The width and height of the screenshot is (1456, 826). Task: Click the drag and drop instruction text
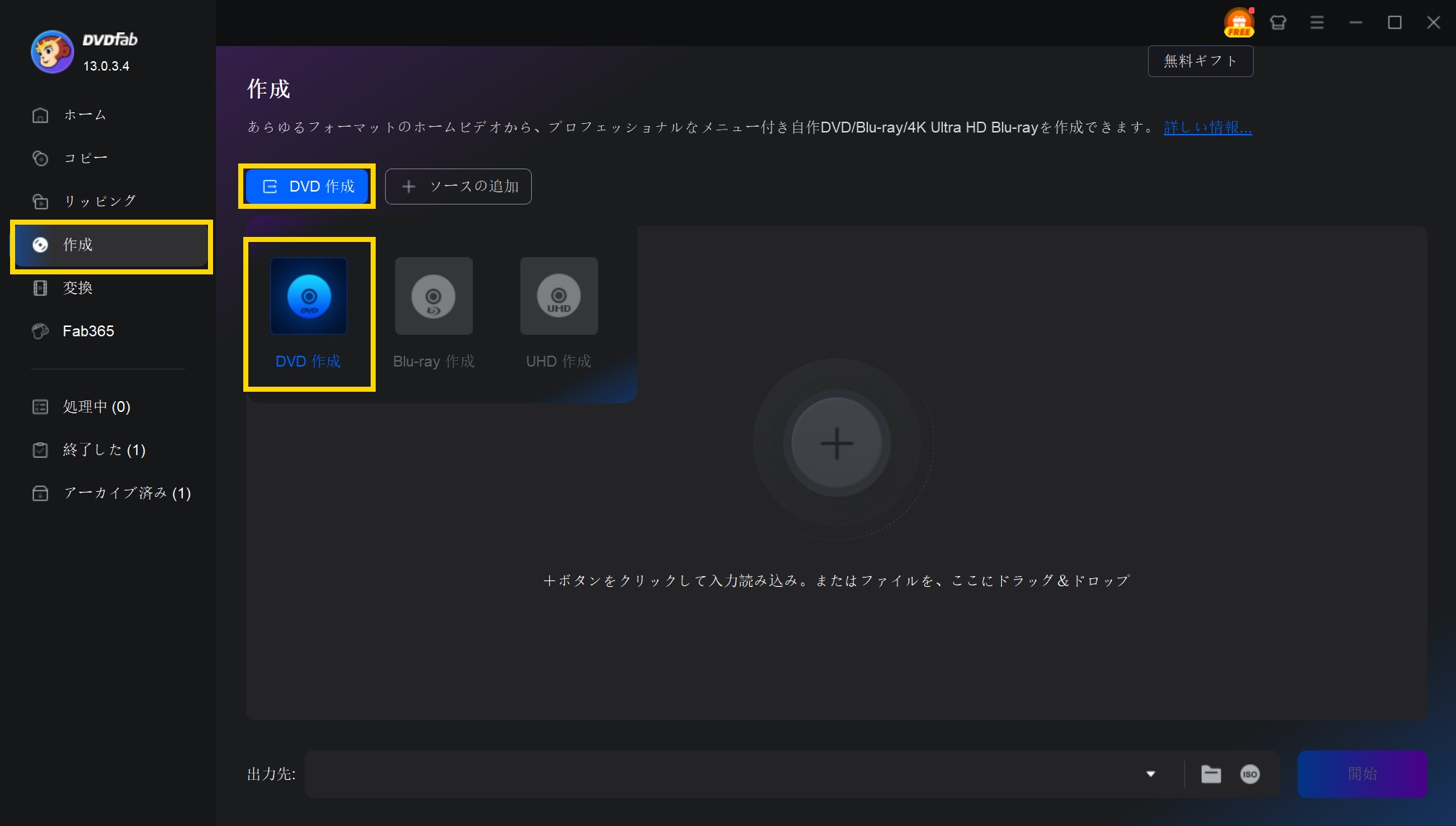836,580
